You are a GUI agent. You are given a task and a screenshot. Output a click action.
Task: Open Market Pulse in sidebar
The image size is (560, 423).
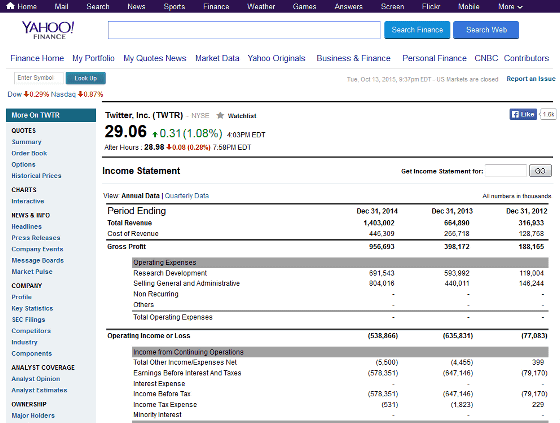pos(32,272)
